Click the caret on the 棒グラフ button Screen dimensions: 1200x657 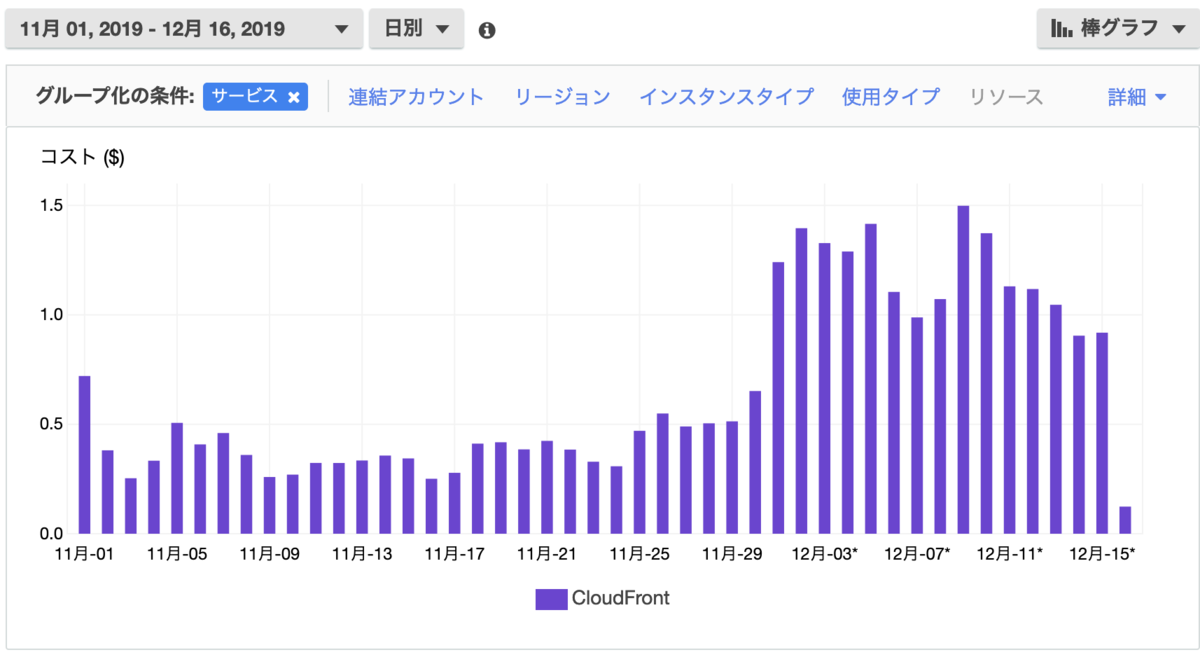click(1180, 28)
